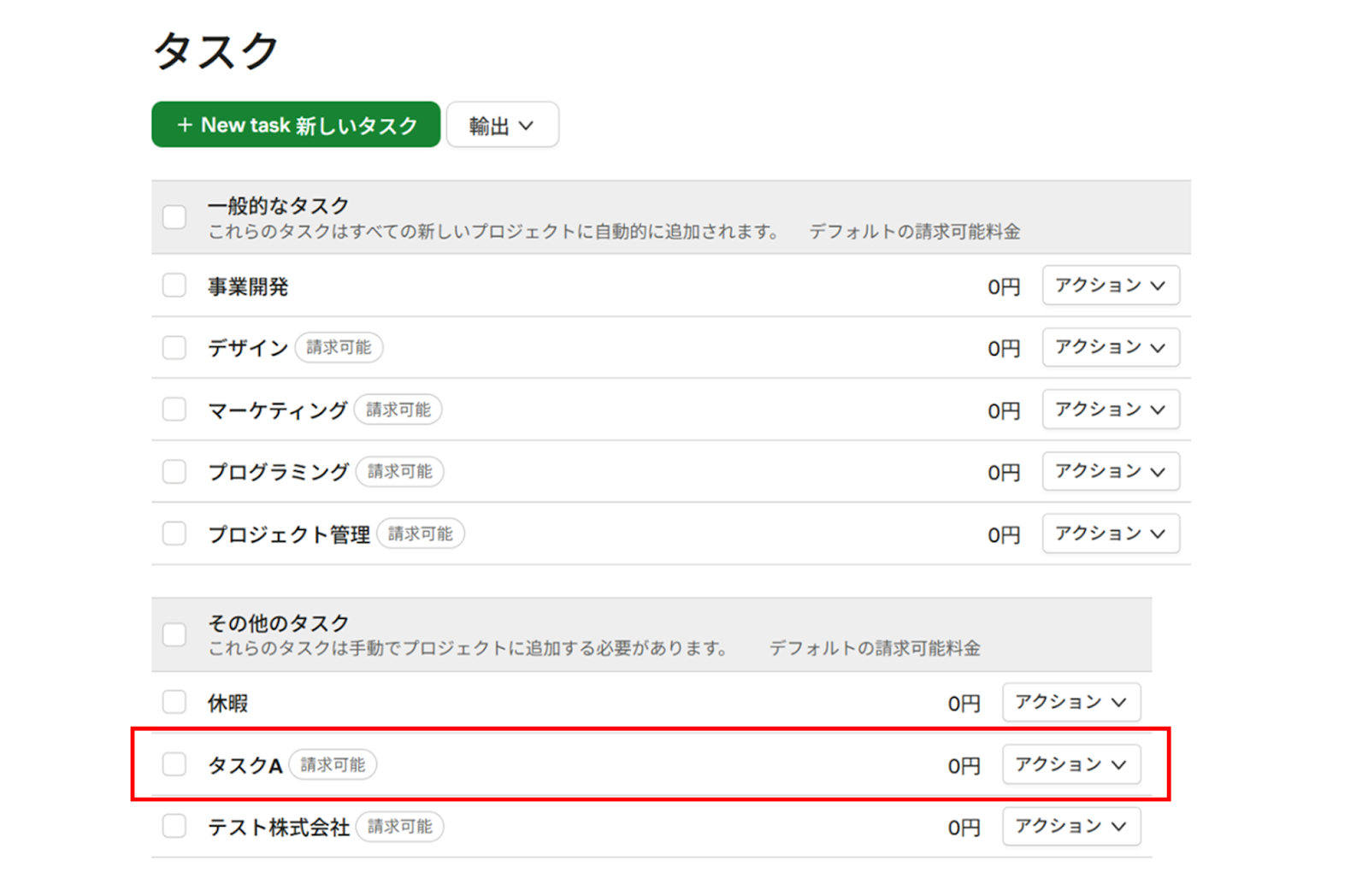This screenshot has width=1368, height=896.
Task: Click the New task 新しいタスク button
Action: click(296, 125)
